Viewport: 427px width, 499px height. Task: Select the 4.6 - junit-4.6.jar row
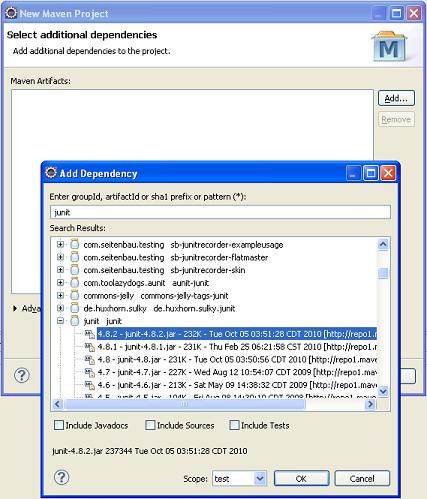click(x=237, y=385)
